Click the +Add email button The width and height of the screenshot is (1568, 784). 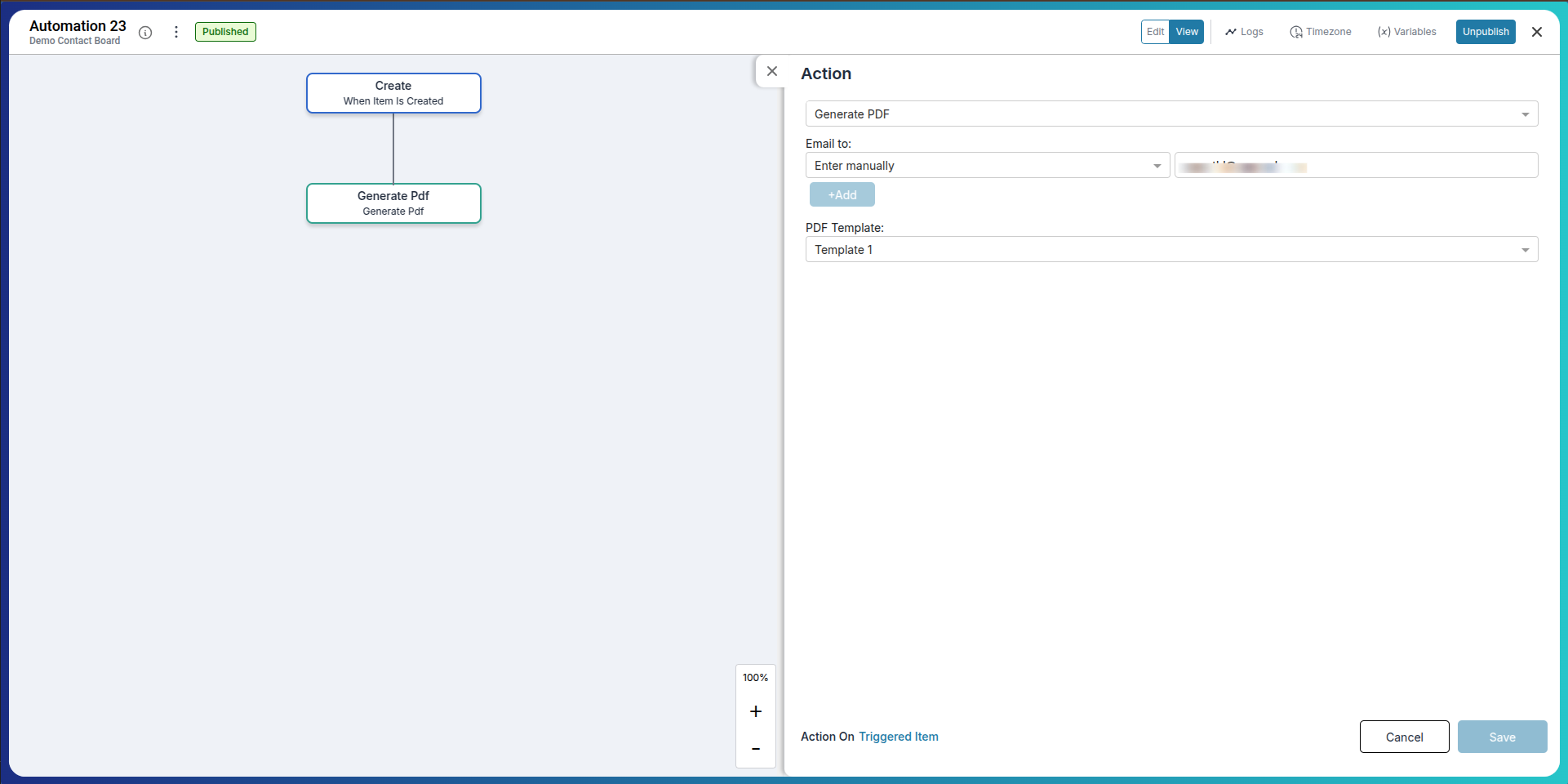click(x=842, y=194)
